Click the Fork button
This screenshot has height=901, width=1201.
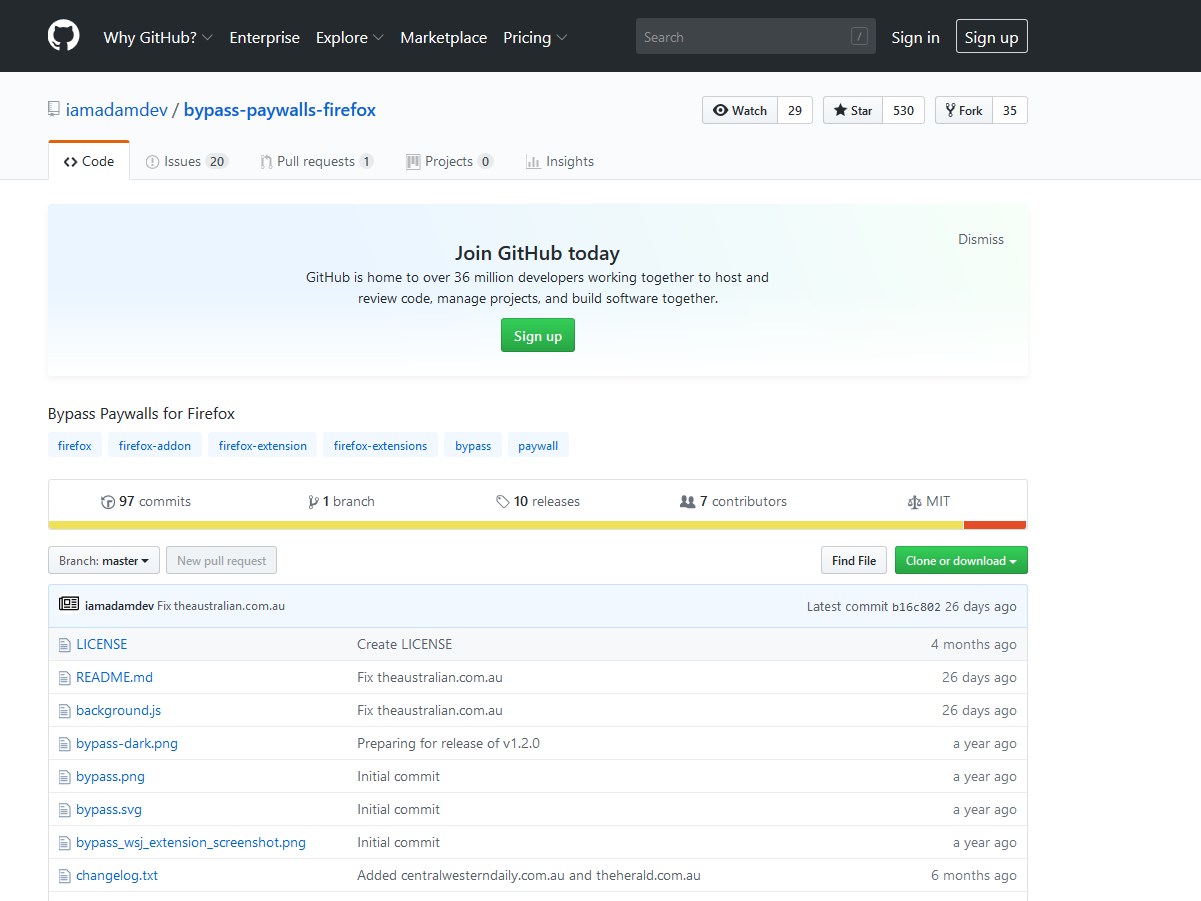coord(964,110)
